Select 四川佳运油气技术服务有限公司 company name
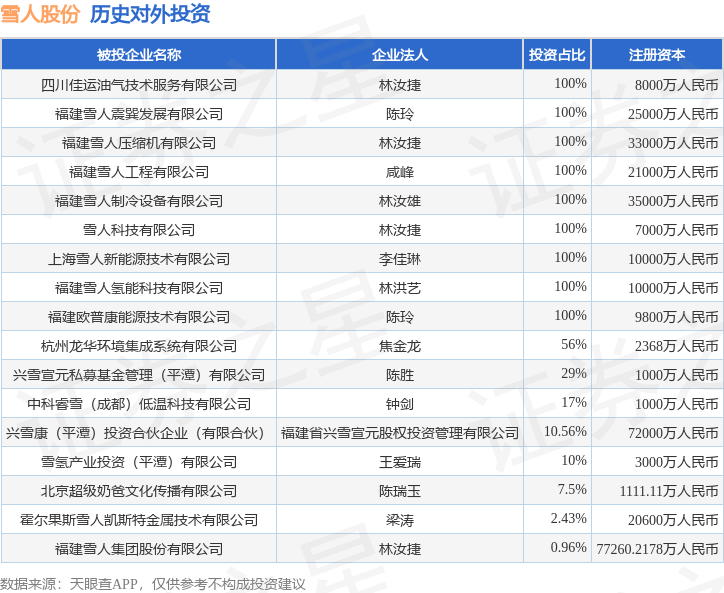This screenshot has height=593, width=724. point(139,85)
